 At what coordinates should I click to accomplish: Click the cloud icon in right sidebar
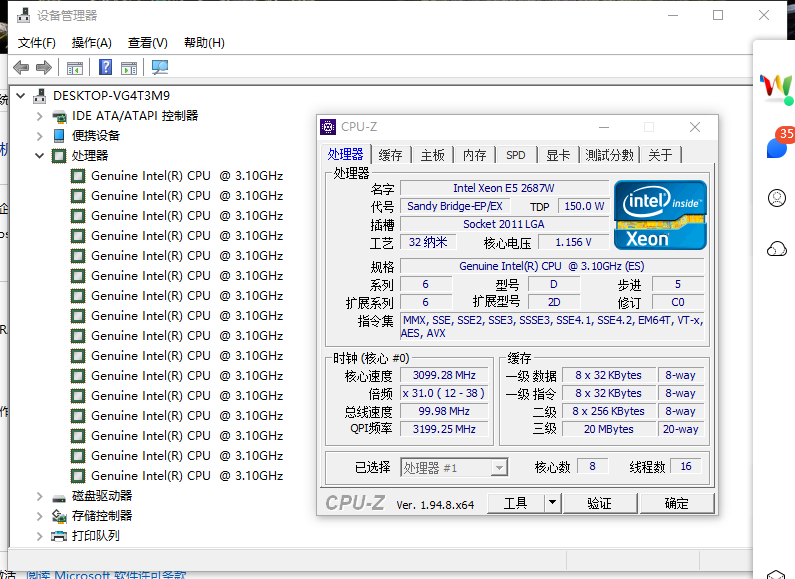pos(777,249)
